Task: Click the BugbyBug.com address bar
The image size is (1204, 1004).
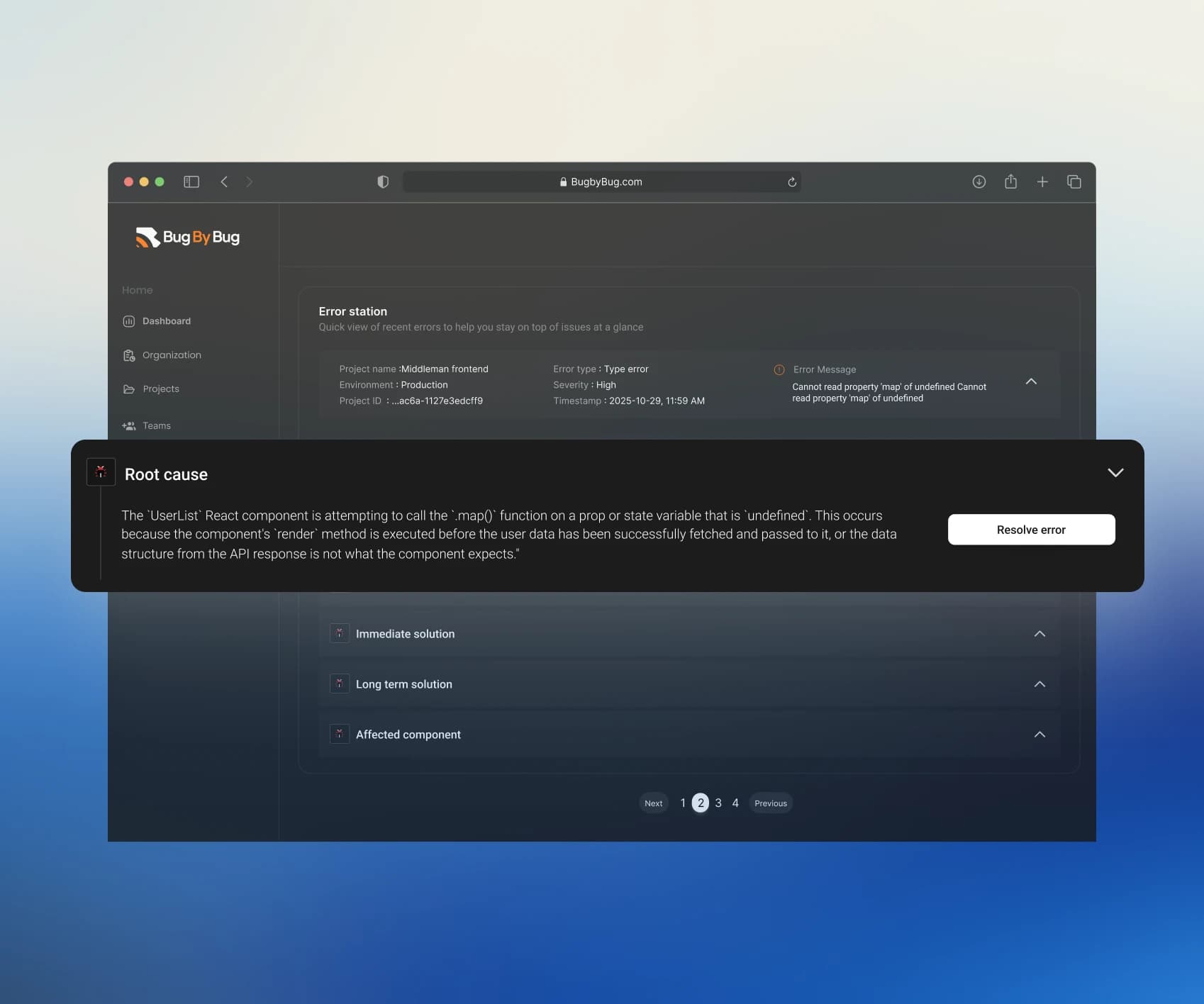Action: 601,182
